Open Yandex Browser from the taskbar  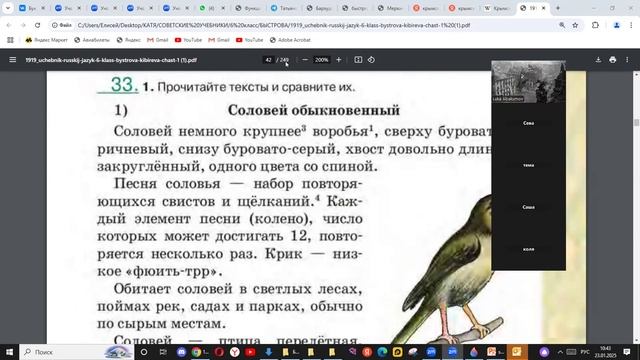point(235,352)
